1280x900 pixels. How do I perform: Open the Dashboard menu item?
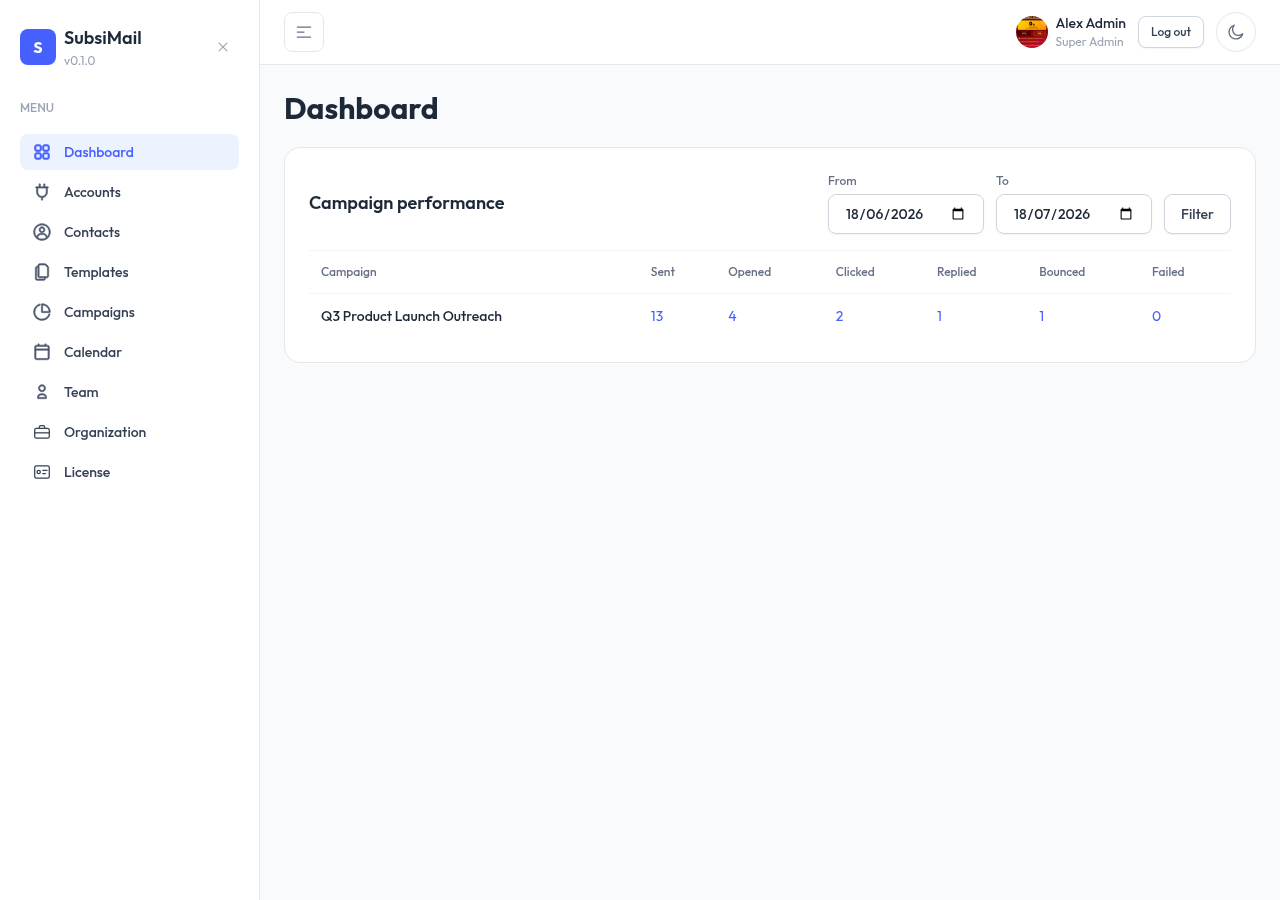tap(129, 152)
